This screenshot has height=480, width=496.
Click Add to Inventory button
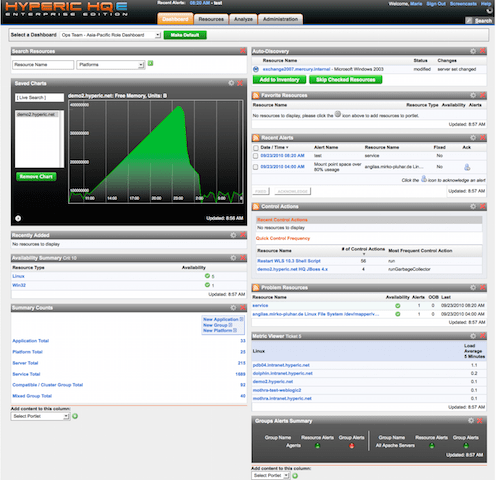click(x=279, y=80)
